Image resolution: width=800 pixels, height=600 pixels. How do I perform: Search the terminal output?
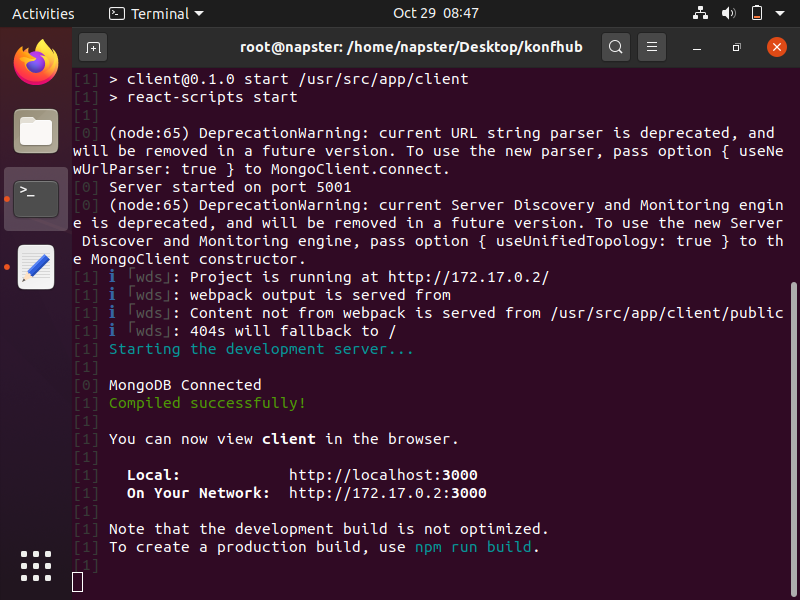pyautogui.click(x=616, y=47)
